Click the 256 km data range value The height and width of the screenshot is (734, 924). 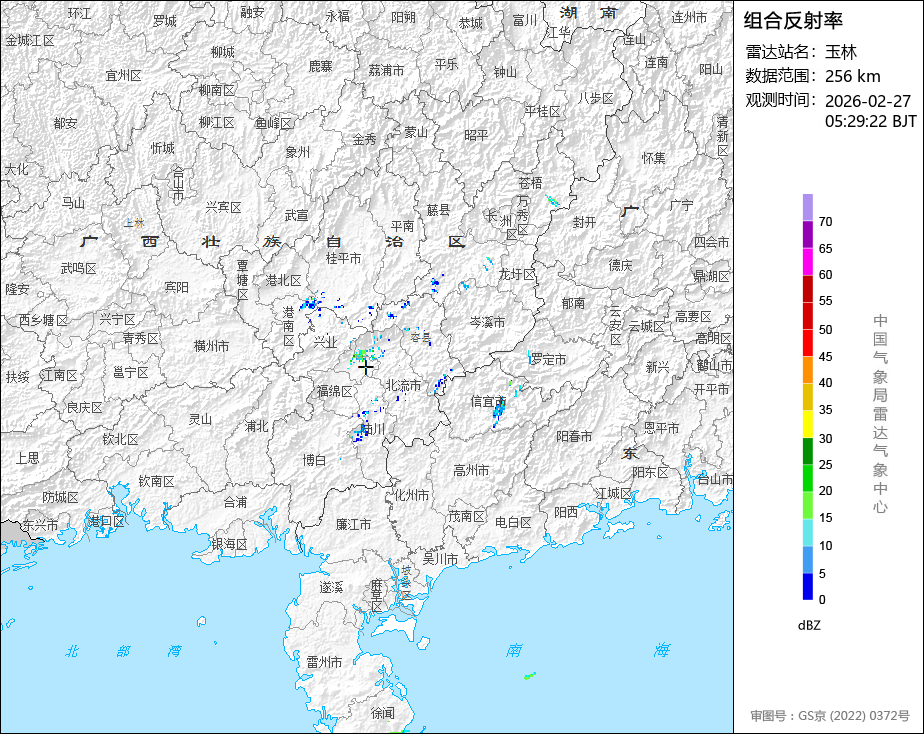[852, 76]
